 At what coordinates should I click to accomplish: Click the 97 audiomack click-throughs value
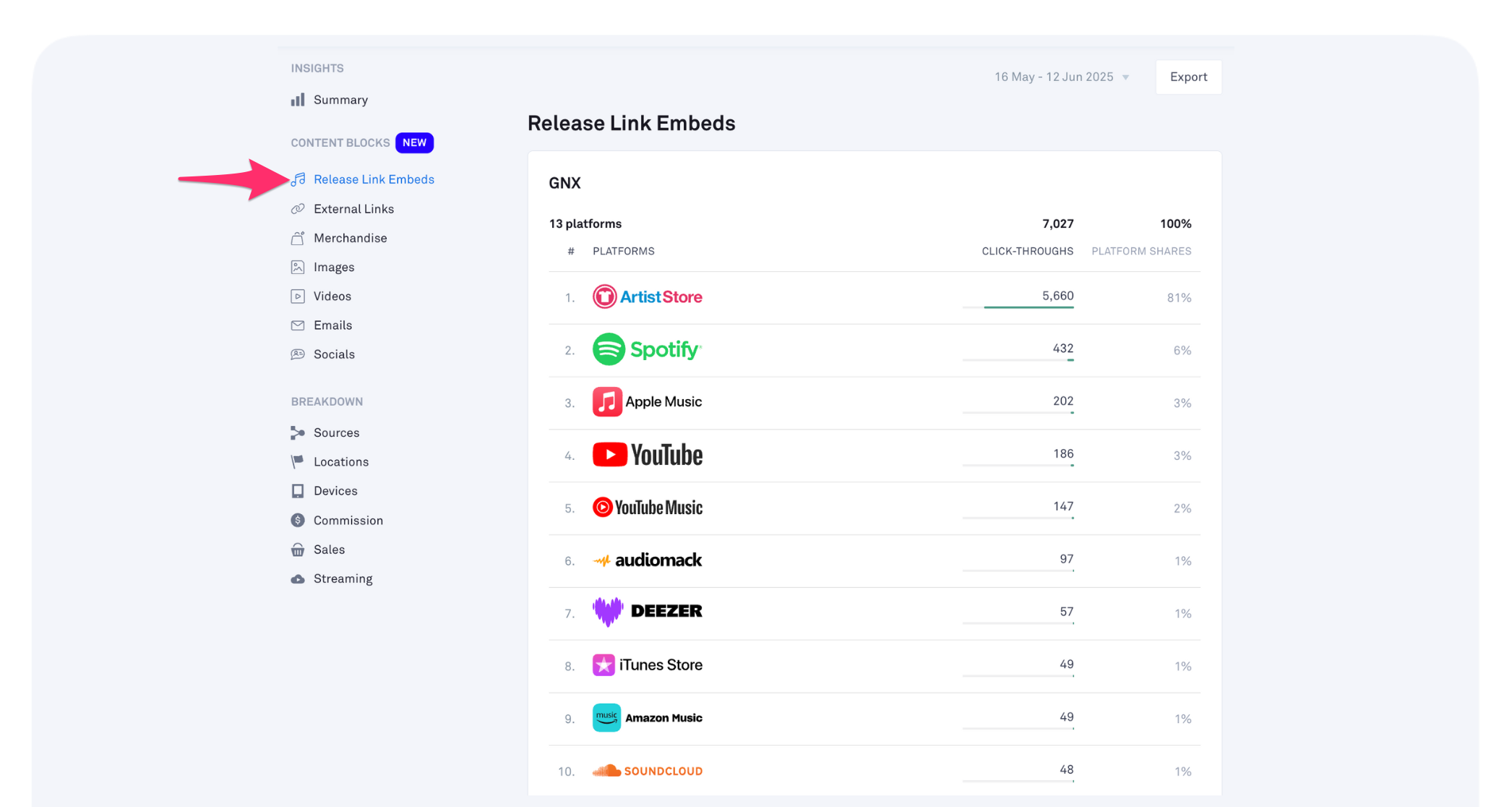coord(1066,559)
